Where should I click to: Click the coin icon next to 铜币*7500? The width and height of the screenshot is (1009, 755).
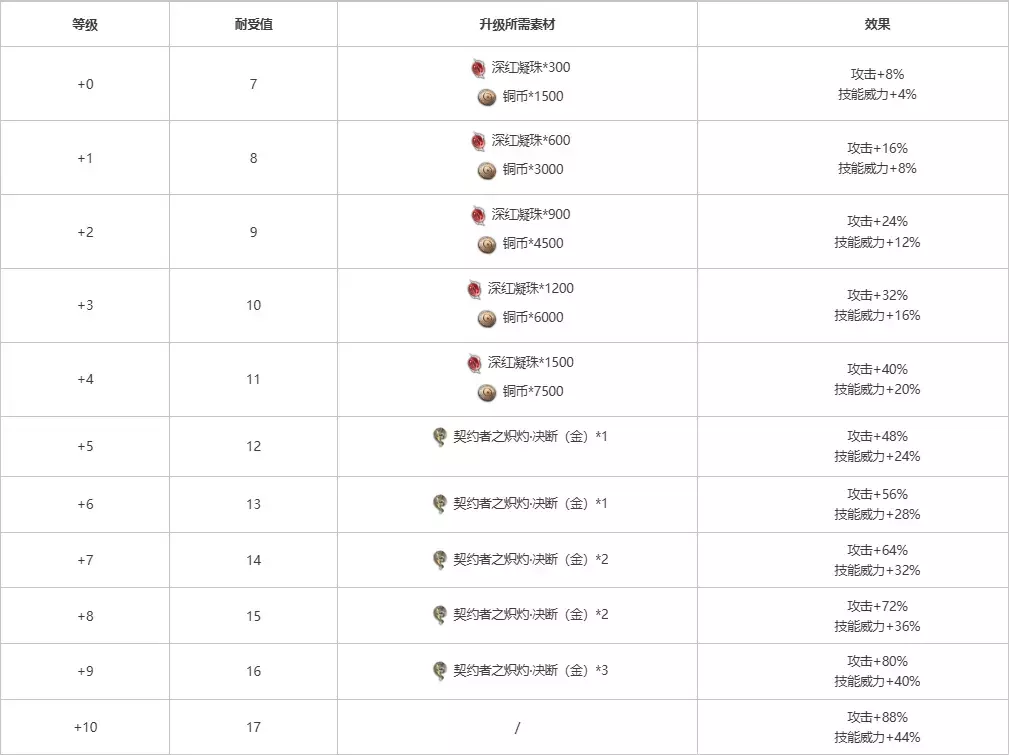click(x=487, y=392)
